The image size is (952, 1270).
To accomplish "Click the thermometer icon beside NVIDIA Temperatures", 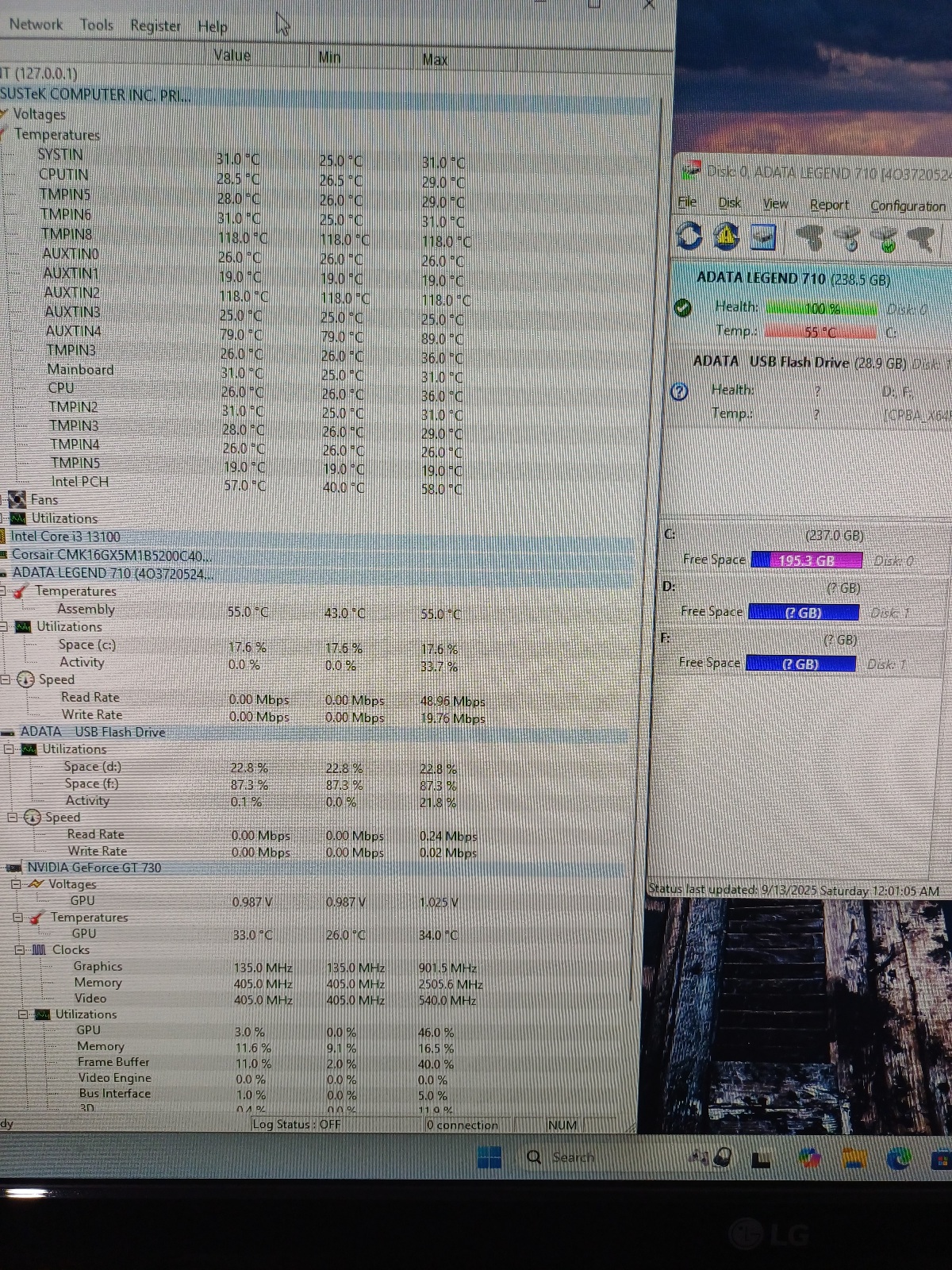I will coord(36,918).
